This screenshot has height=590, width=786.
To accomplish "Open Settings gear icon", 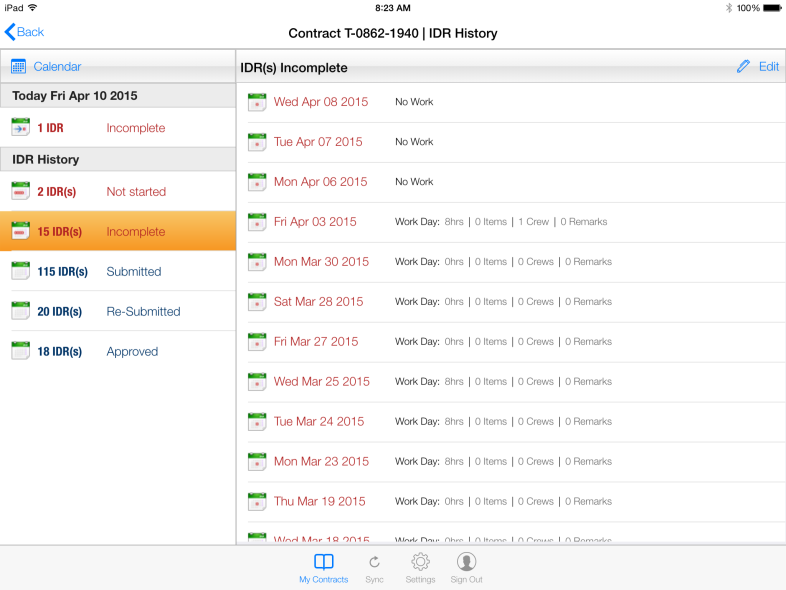I will pos(420,562).
